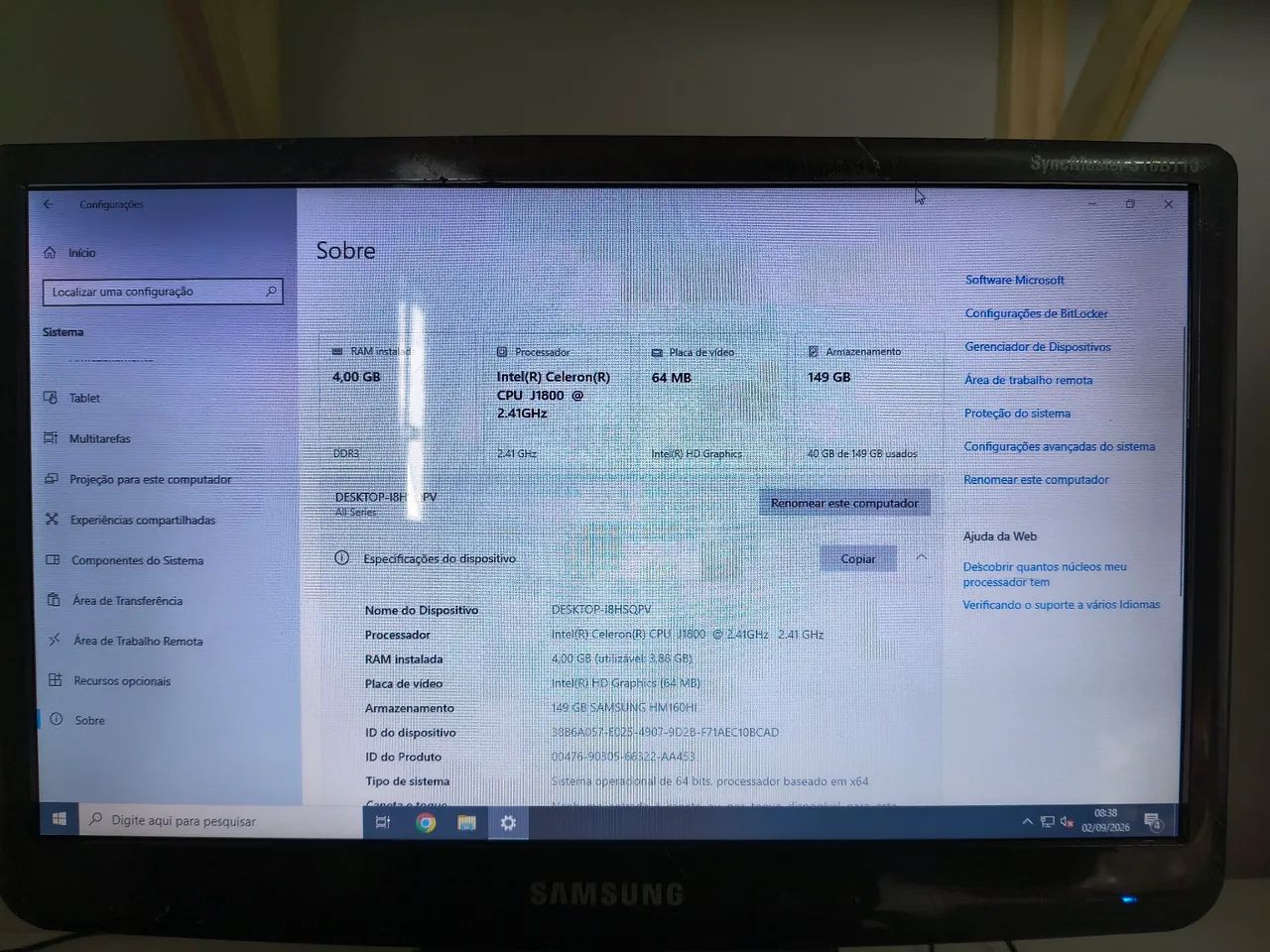Go back with the Settings back arrow
This screenshot has height=952, width=1270.
pyautogui.click(x=49, y=204)
